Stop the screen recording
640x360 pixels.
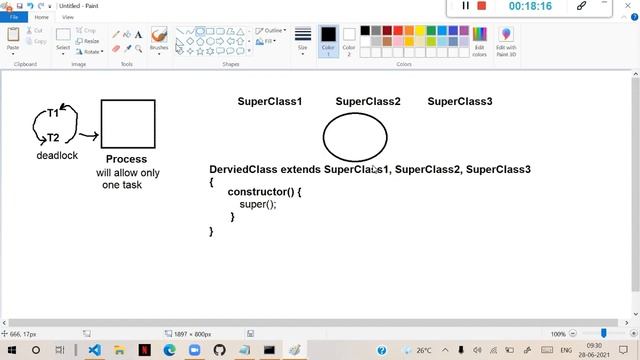point(482,6)
